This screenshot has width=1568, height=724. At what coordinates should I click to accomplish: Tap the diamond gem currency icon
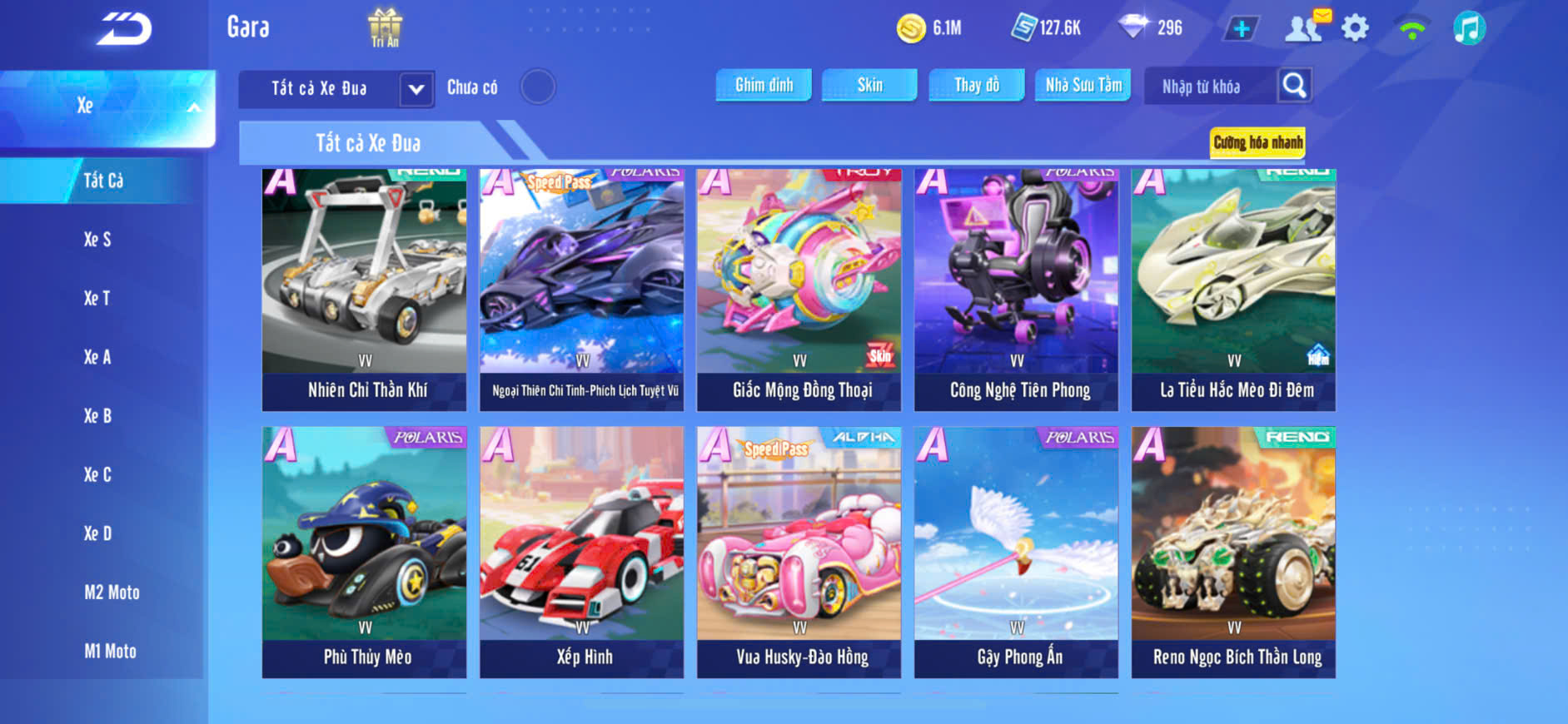[x=1132, y=27]
